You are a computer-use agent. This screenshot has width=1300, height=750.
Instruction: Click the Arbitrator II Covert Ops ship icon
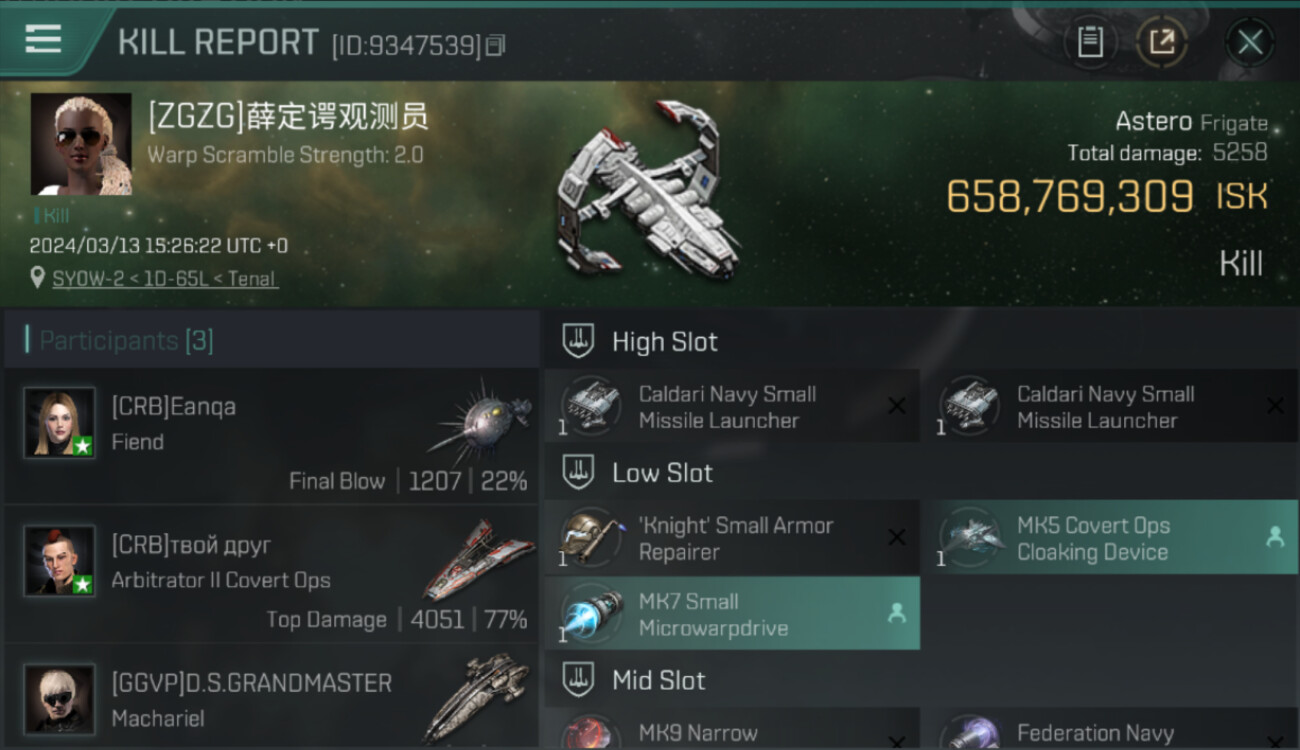(x=477, y=558)
